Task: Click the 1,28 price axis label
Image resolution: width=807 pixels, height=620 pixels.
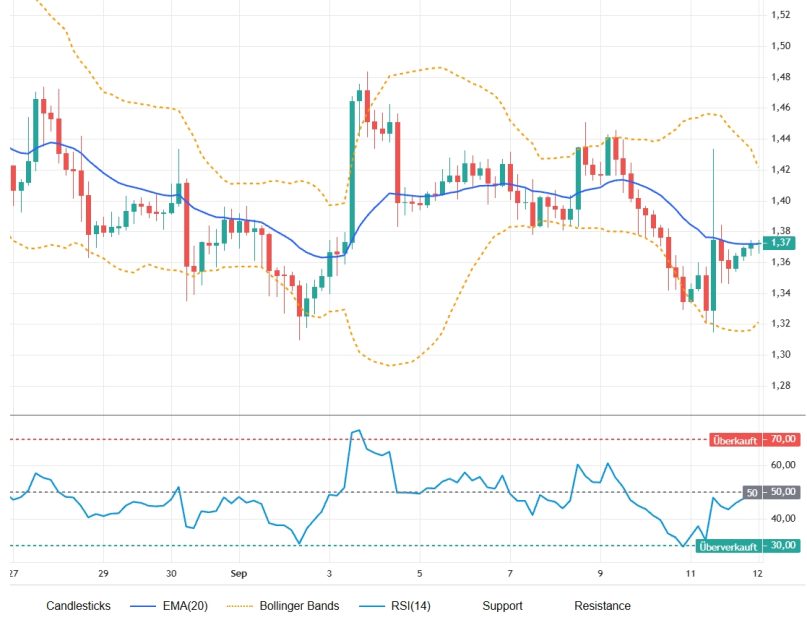Action: click(781, 385)
